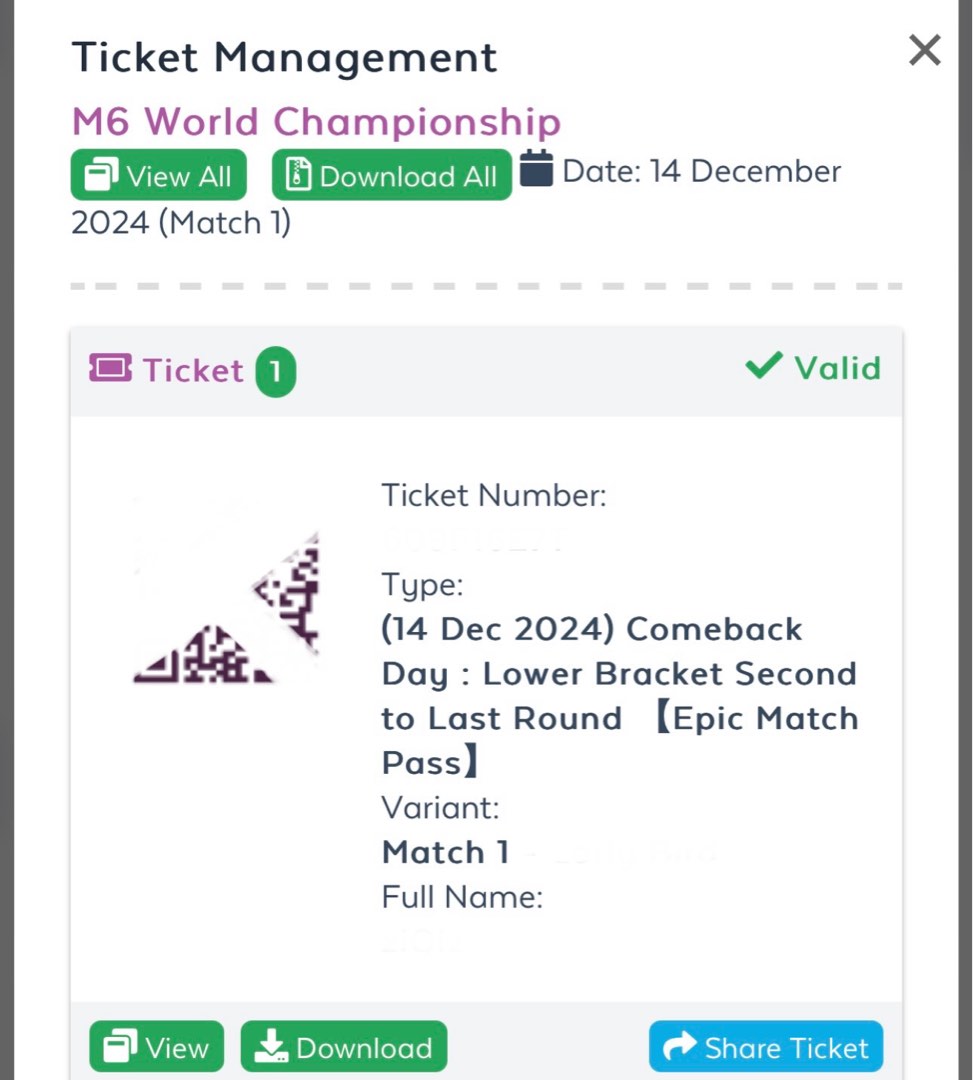The image size is (973, 1080).
Task: Open all tickets with View All
Action: tap(157, 174)
